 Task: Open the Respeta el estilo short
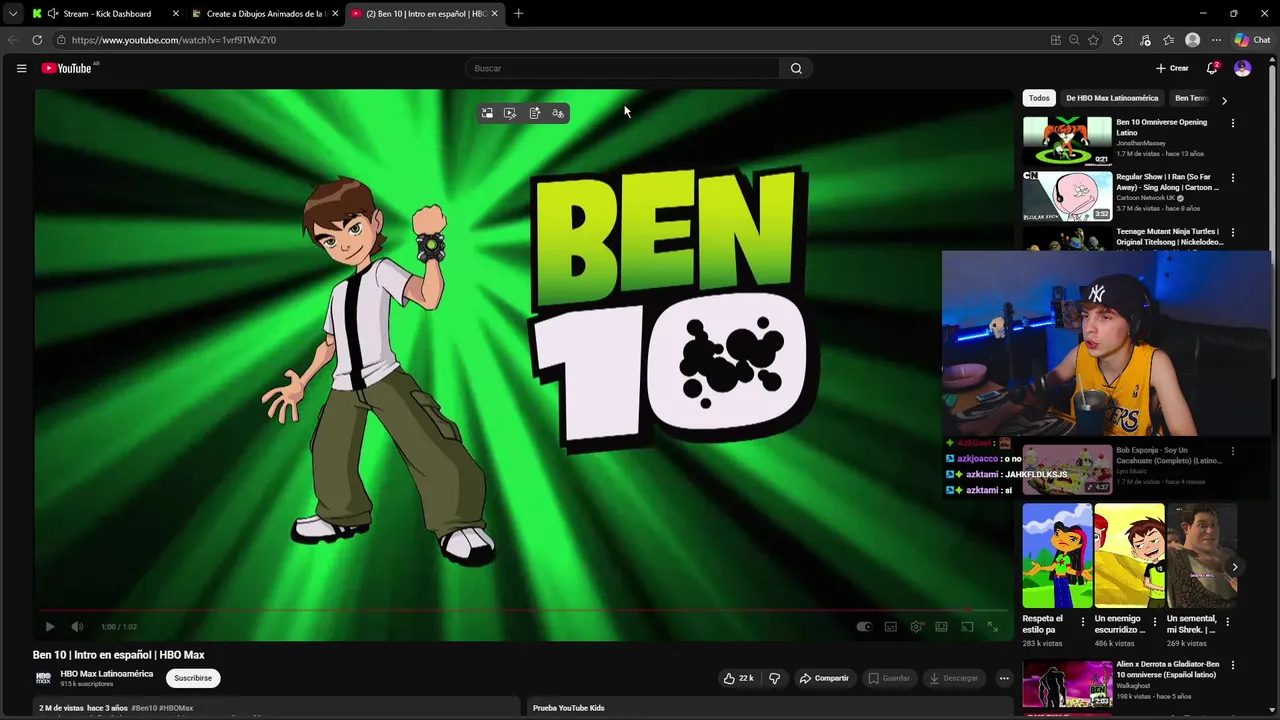pyautogui.click(x=1057, y=556)
